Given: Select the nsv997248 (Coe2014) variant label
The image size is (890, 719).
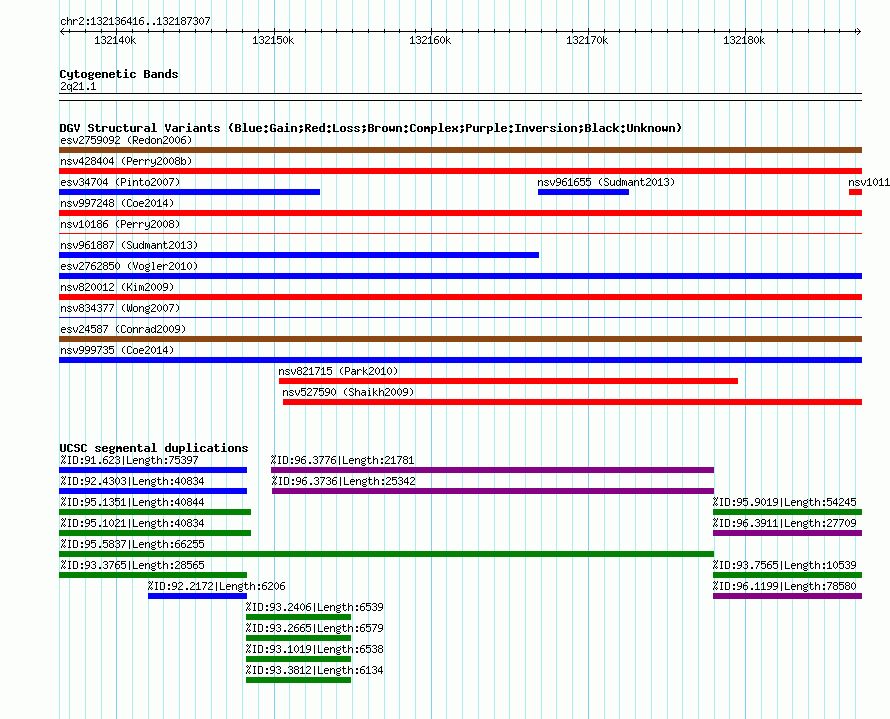Looking at the screenshot, I should click(x=117, y=203).
